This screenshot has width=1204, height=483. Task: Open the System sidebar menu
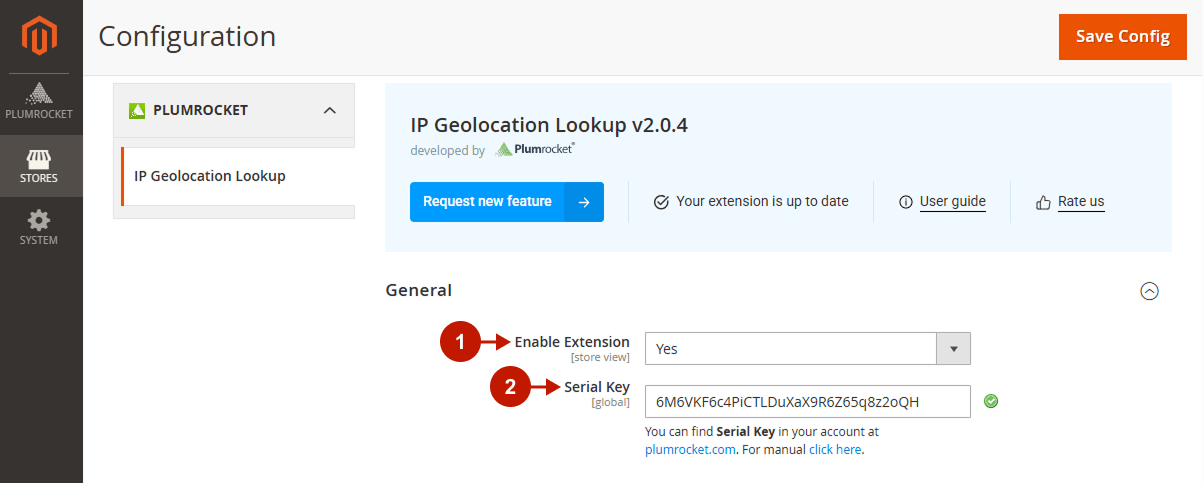point(41,227)
